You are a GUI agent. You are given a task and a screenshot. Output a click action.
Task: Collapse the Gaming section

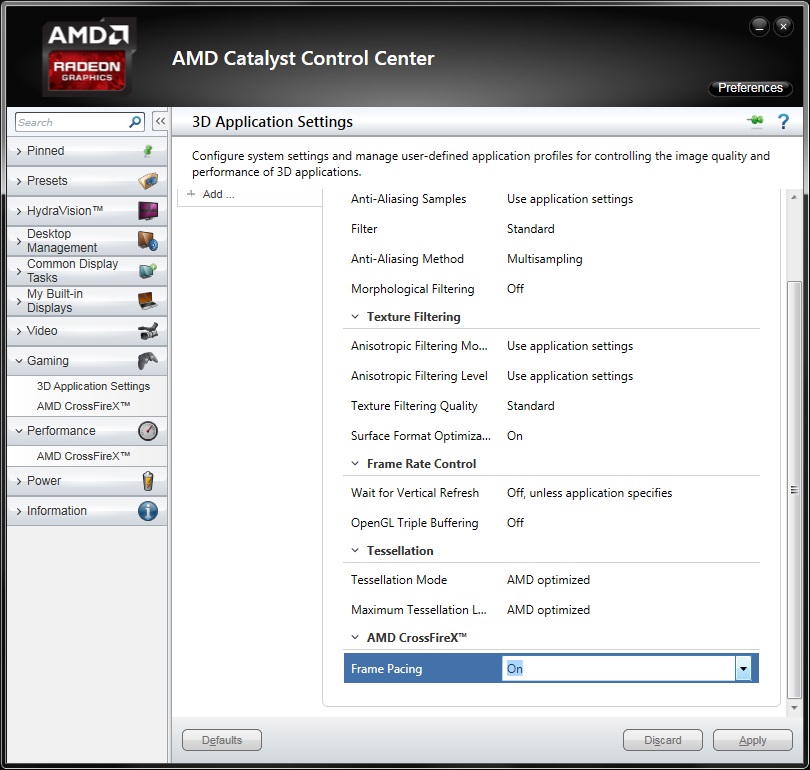click(19, 361)
